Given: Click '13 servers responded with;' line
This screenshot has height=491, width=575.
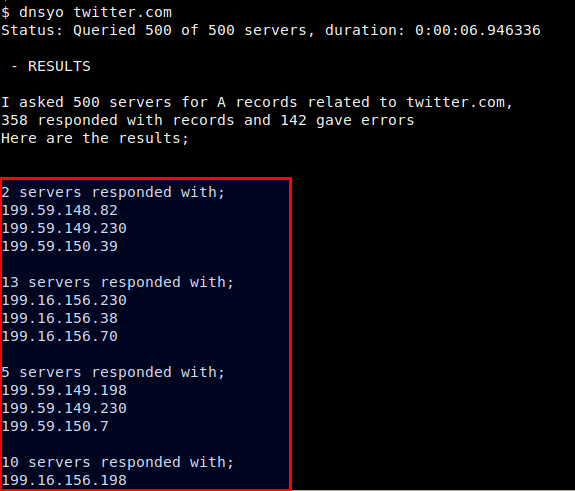Looking at the screenshot, I should [117, 282].
